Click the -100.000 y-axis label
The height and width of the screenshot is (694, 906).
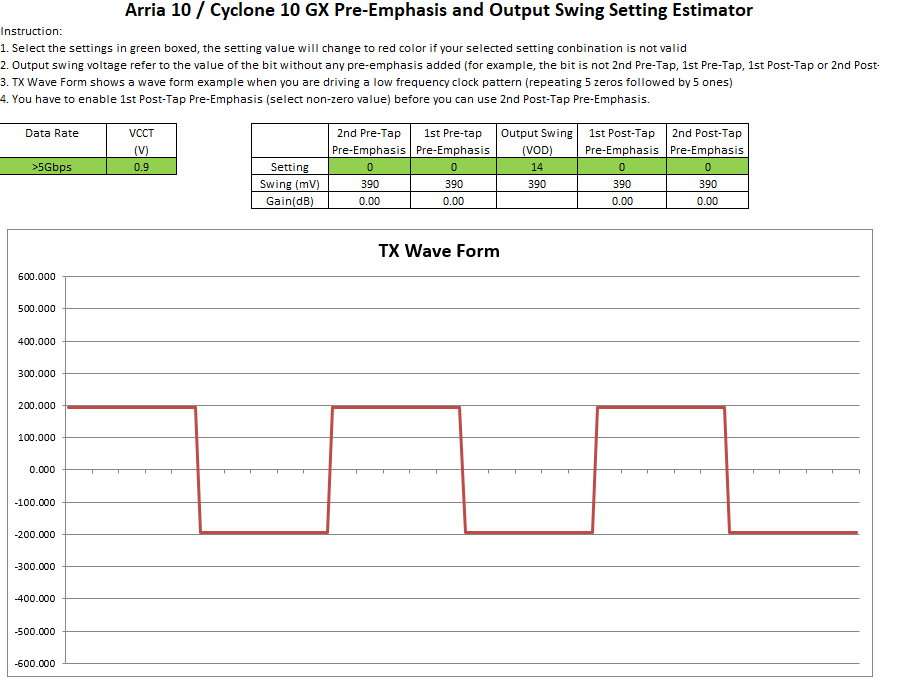[35, 502]
